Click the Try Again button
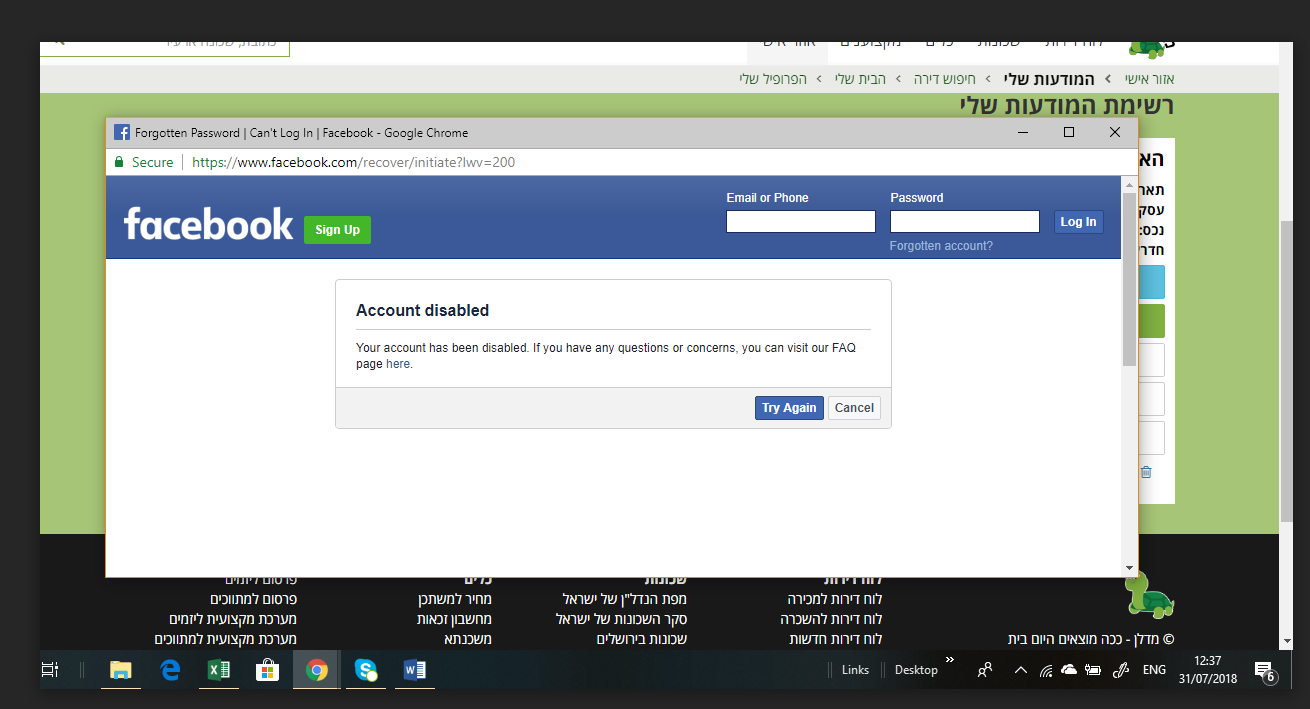This screenshot has width=1310, height=709. (x=789, y=407)
